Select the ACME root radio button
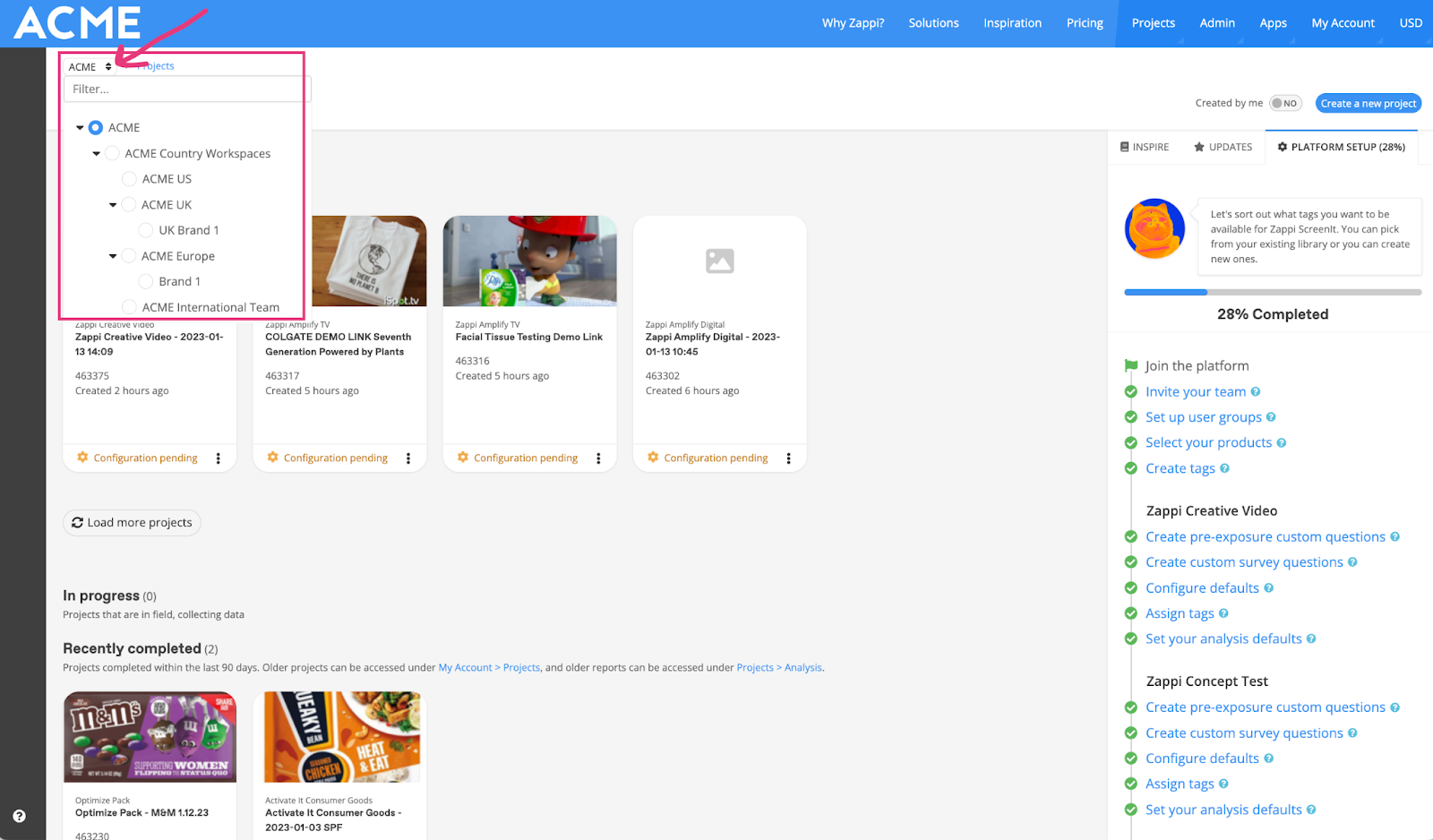Viewport: 1433px width, 840px height. (96, 128)
